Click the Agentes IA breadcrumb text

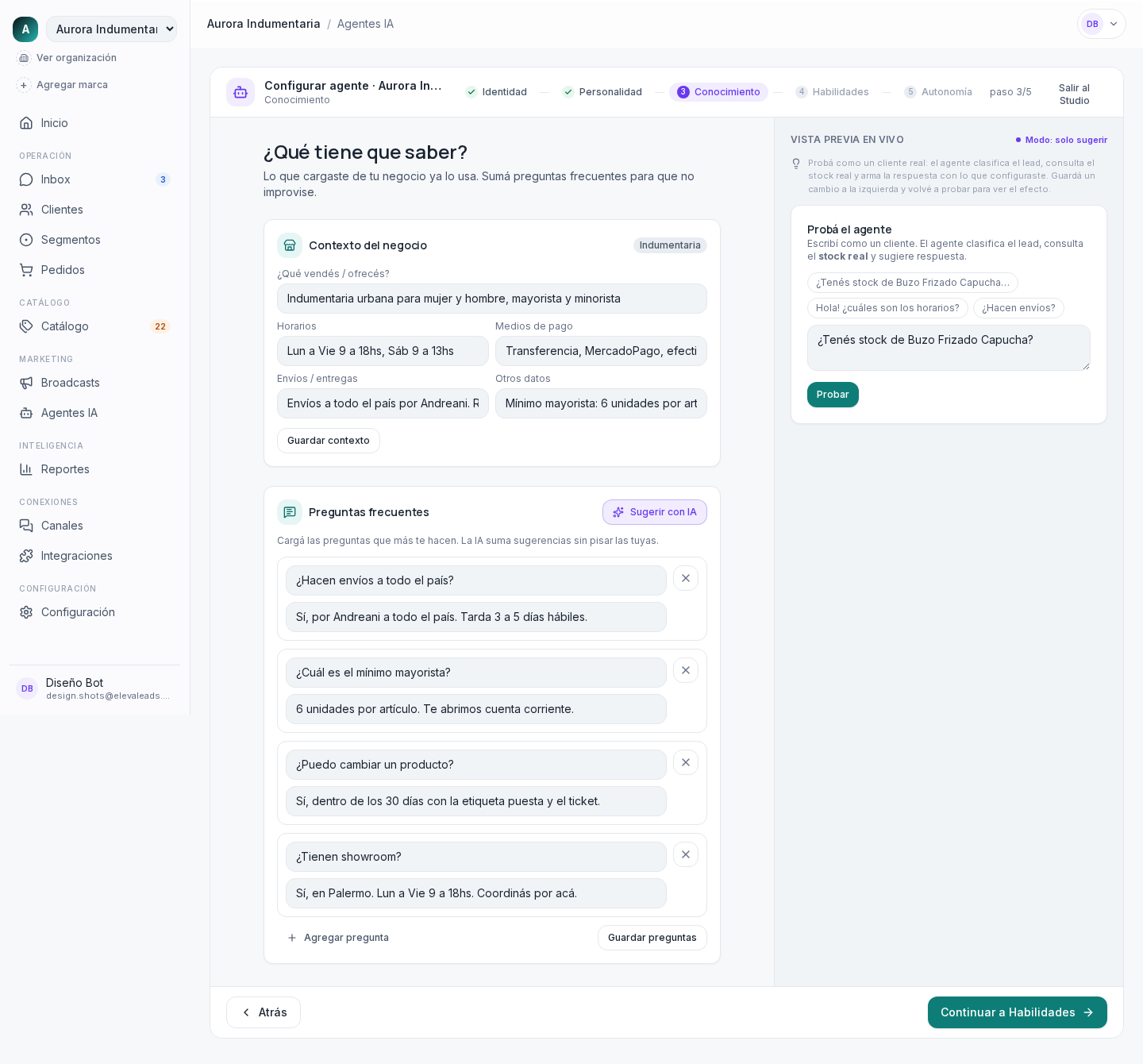tap(365, 24)
